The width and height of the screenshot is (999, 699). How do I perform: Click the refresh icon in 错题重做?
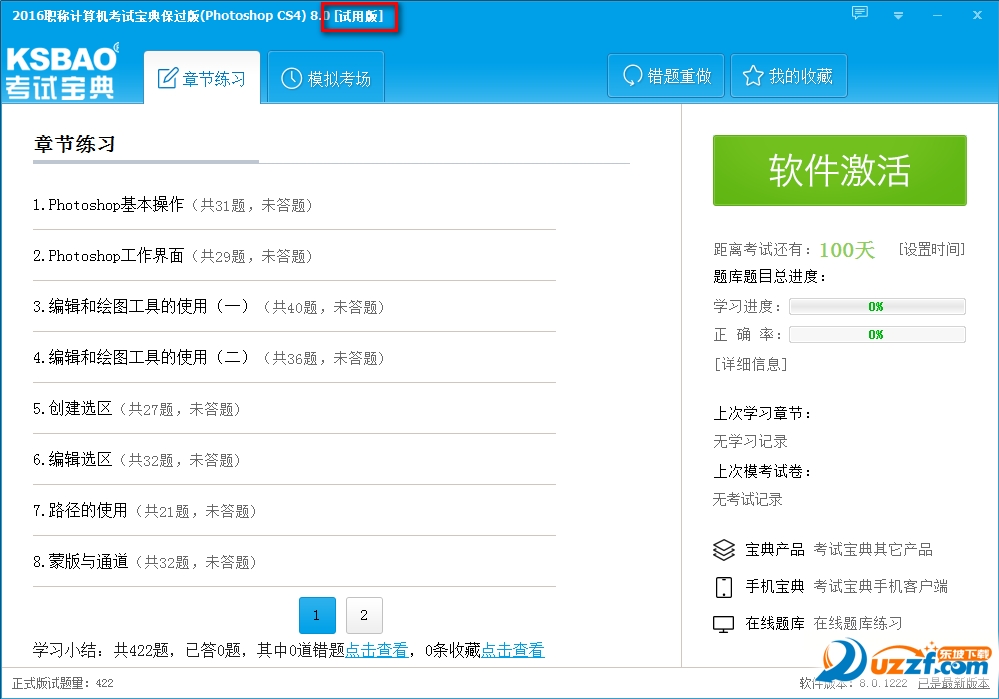(632, 76)
